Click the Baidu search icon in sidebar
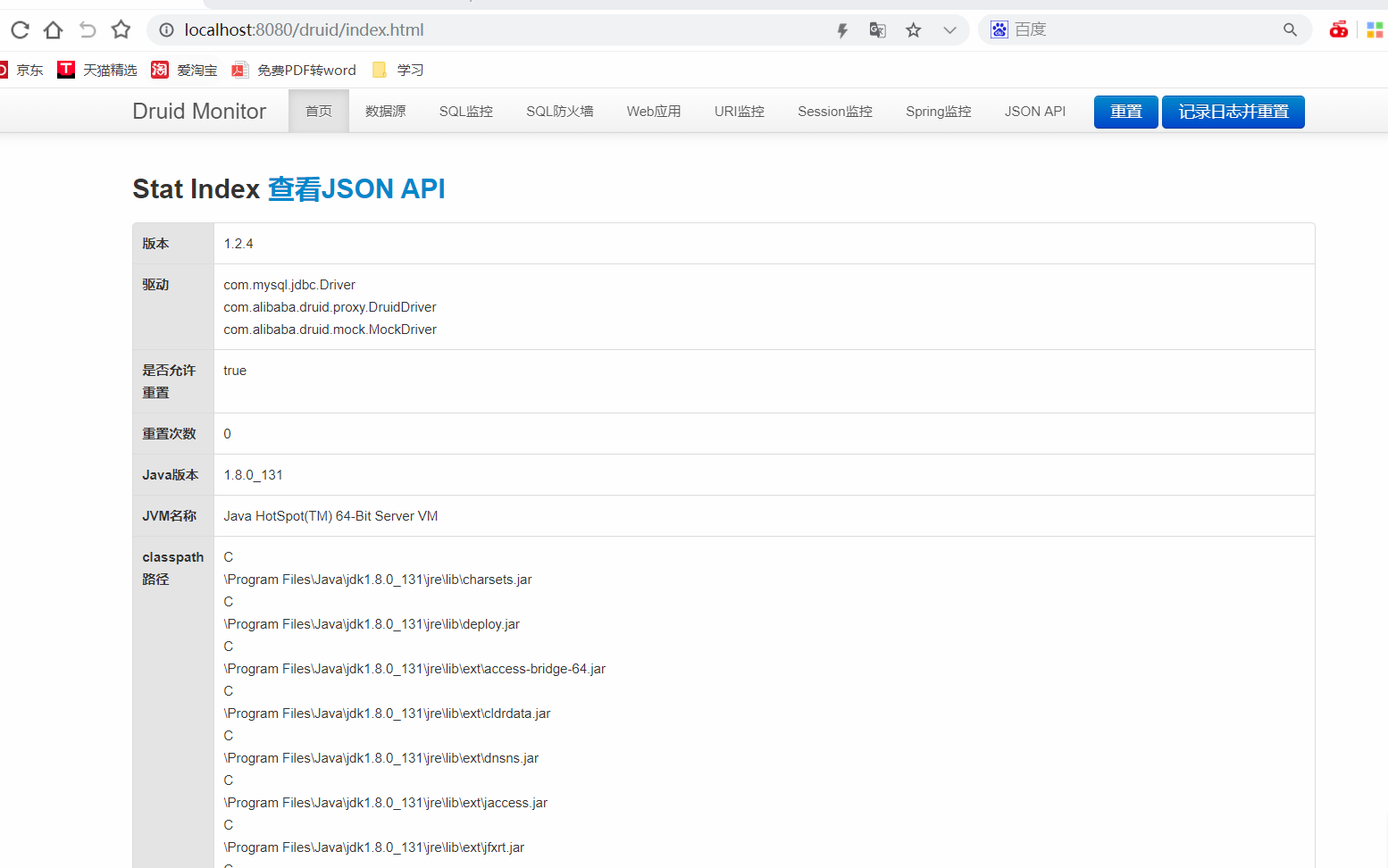This screenshot has height=868, width=1388. click(x=999, y=29)
